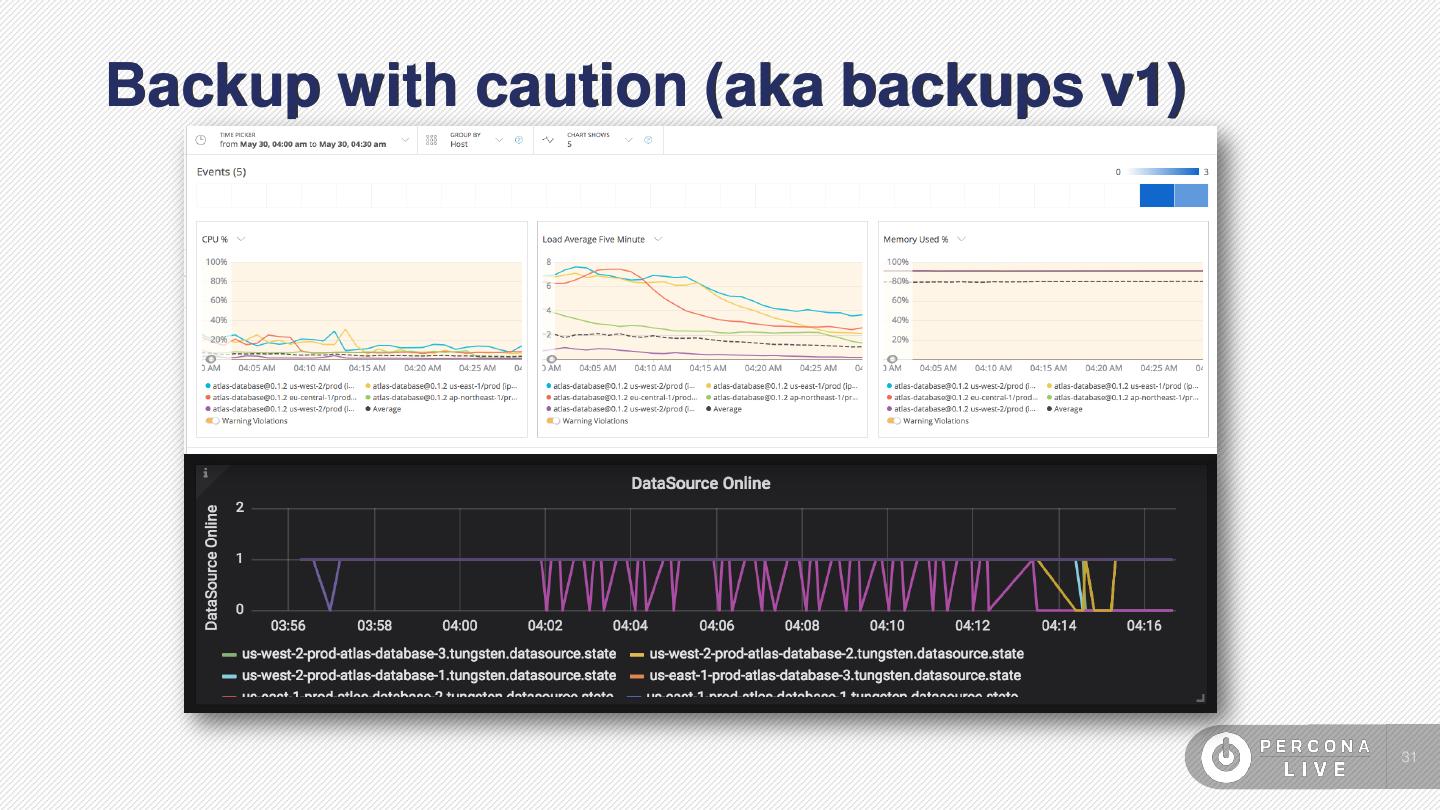Image resolution: width=1440 pixels, height=810 pixels.
Task: Expand the Memory Used % metric dropdown
Action: (x=961, y=239)
